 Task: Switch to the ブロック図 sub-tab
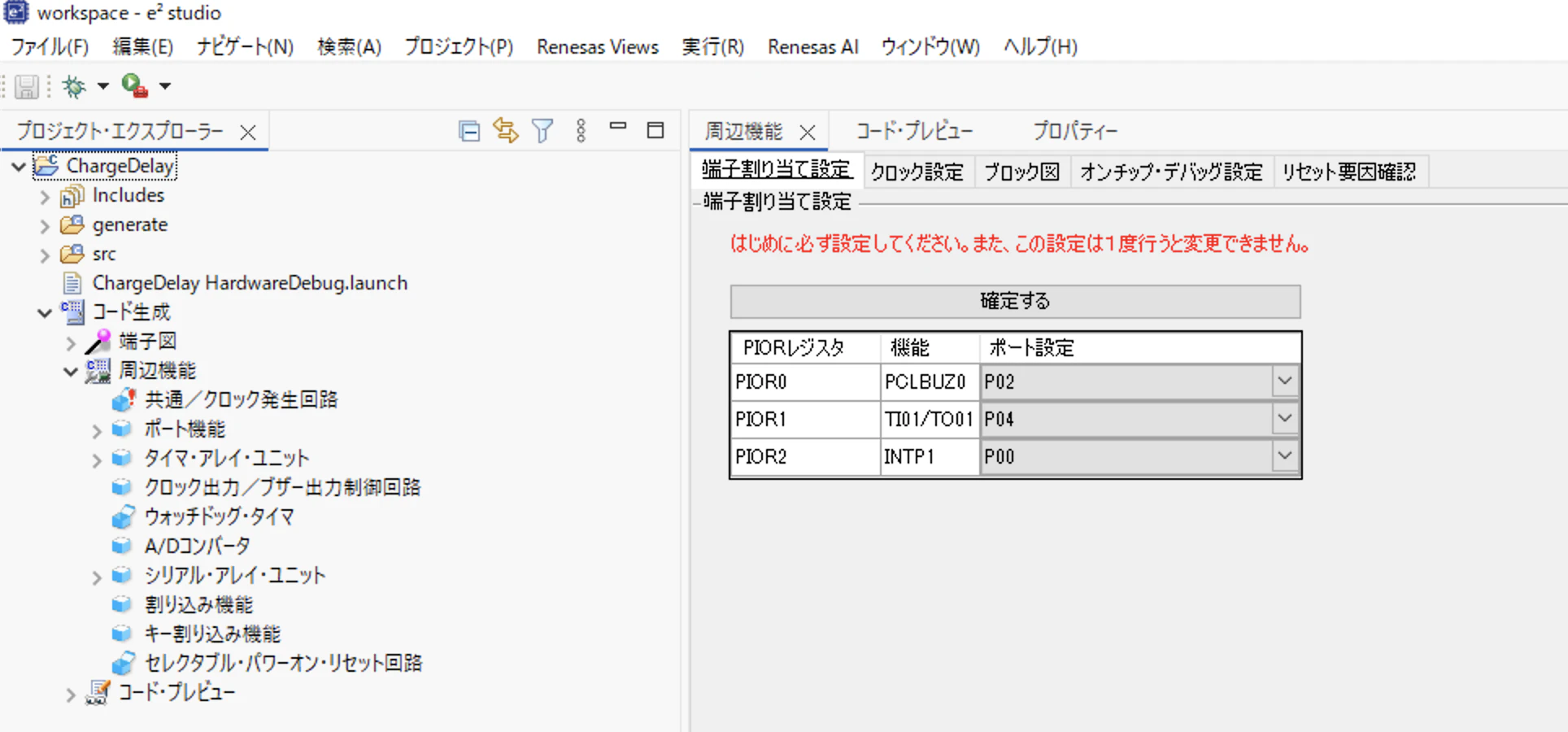click(x=1021, y=172)
